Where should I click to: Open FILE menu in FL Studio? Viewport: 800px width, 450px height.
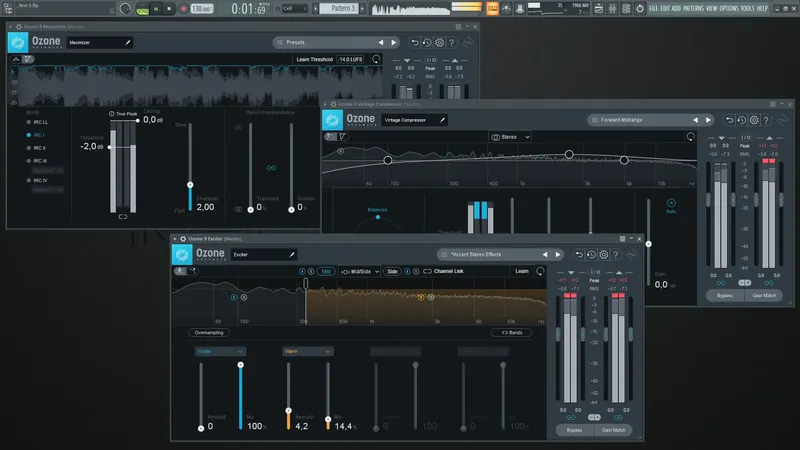pos(654,9)
